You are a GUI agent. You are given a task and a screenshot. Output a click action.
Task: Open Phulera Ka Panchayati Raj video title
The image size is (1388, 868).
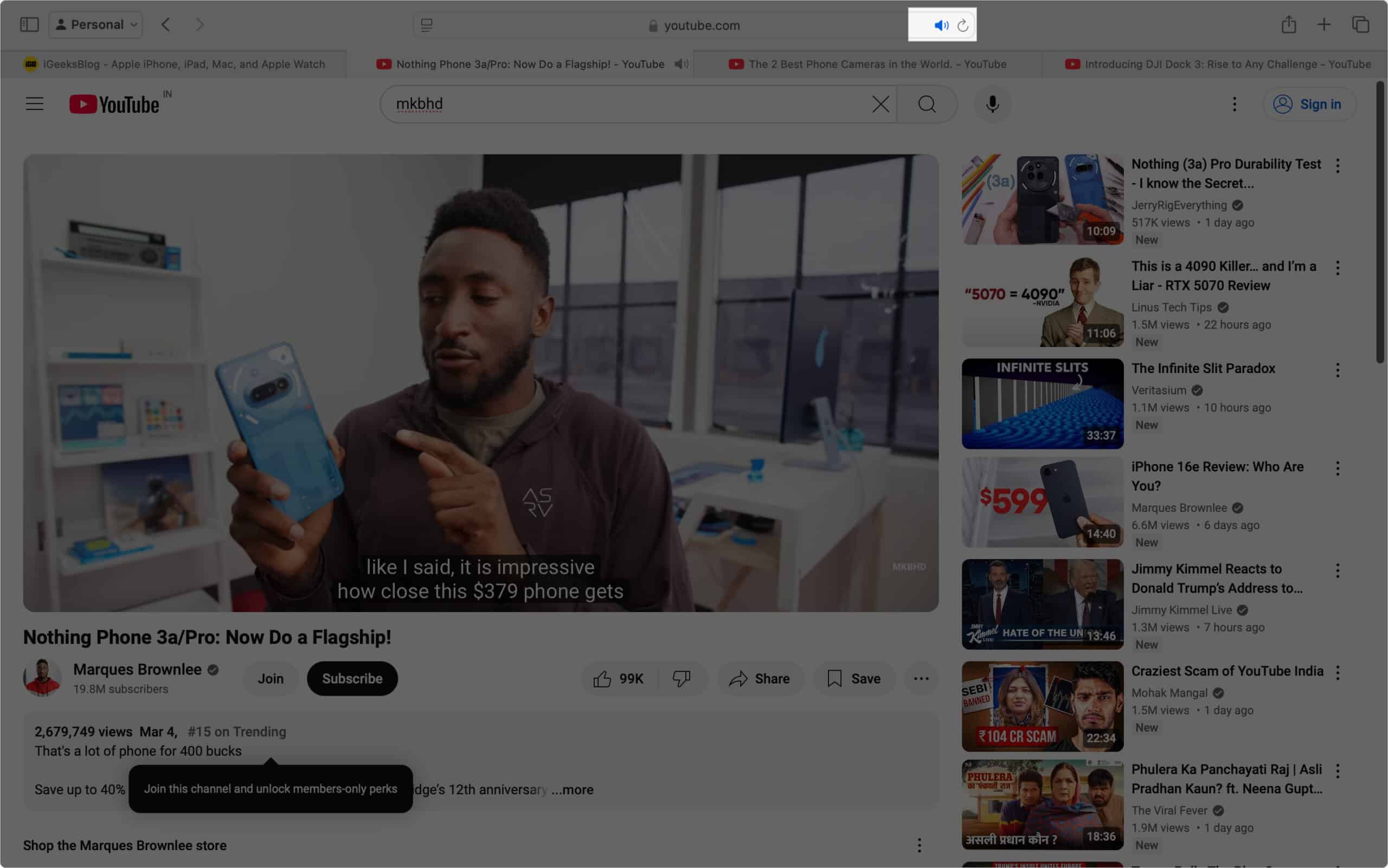[x=1226, y=779]
